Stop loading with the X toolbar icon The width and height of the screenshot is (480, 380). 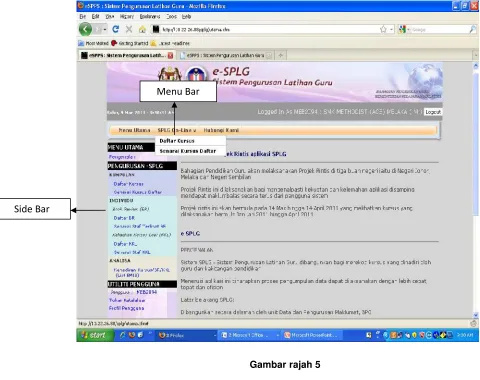(129, 29)
